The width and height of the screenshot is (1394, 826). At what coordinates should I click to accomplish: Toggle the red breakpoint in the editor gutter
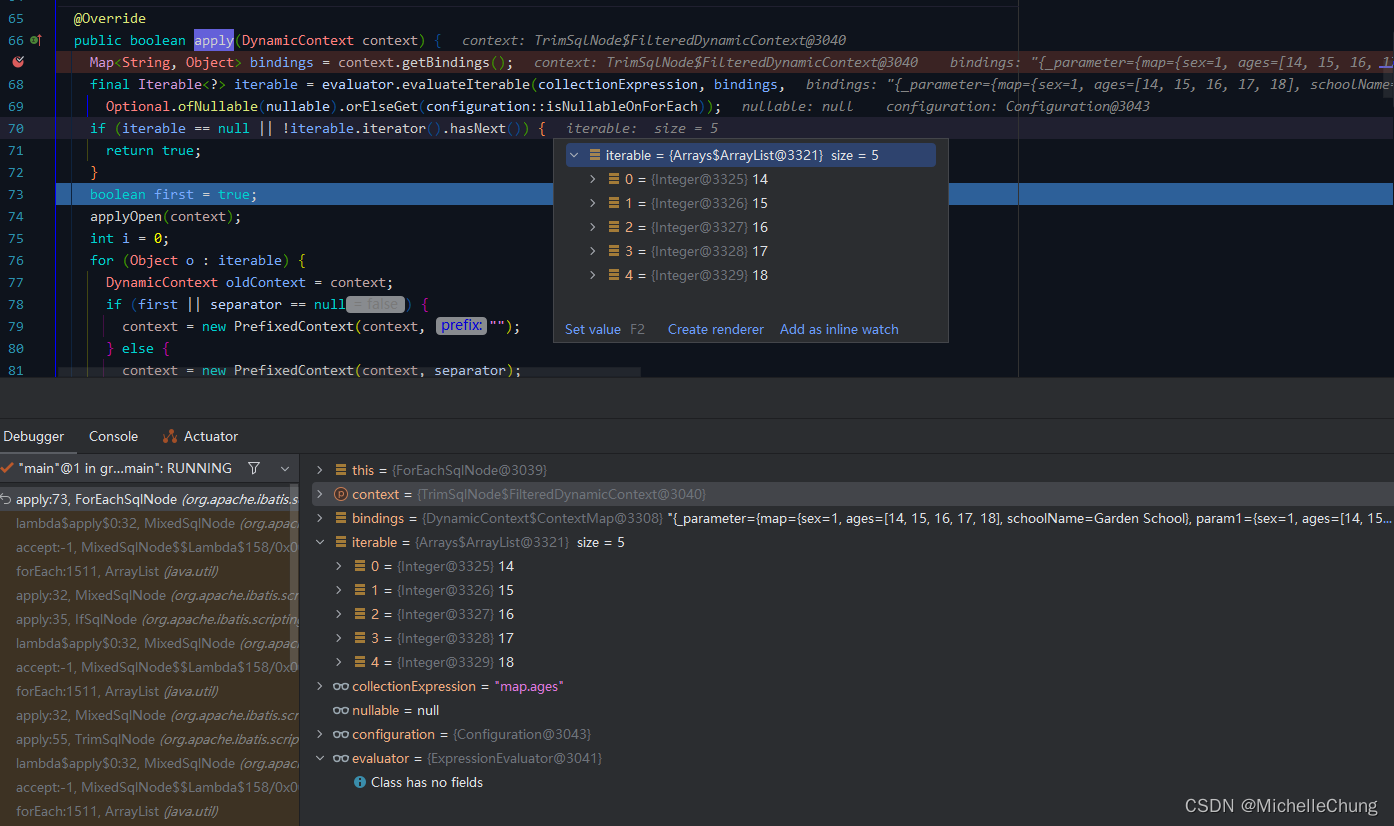pos(18,61)
